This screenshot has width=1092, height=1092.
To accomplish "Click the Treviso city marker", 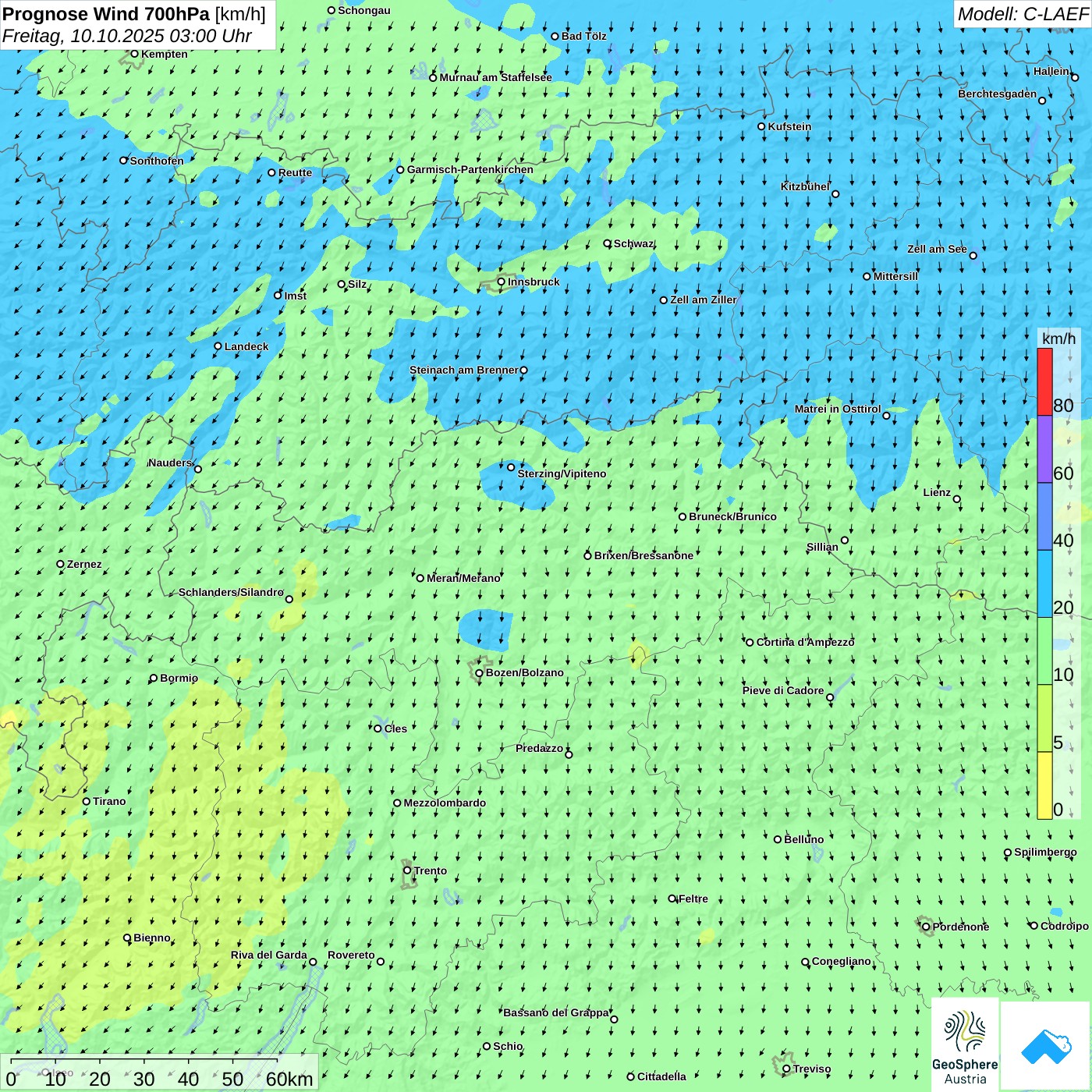I will click(786, 1069).
